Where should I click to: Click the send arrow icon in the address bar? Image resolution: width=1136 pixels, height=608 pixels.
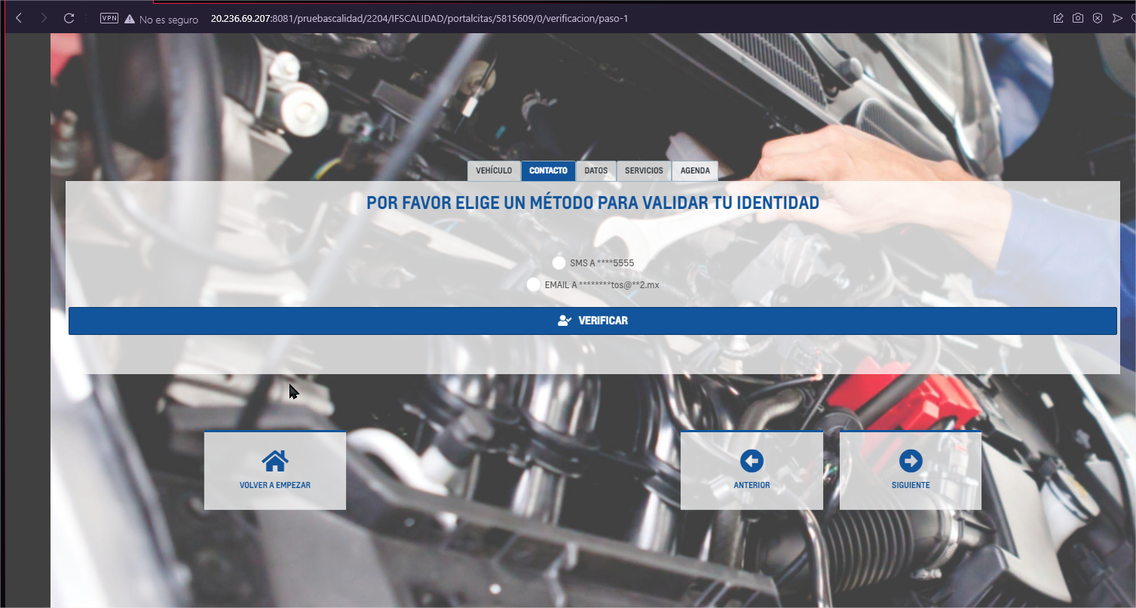click(1117, 18)
